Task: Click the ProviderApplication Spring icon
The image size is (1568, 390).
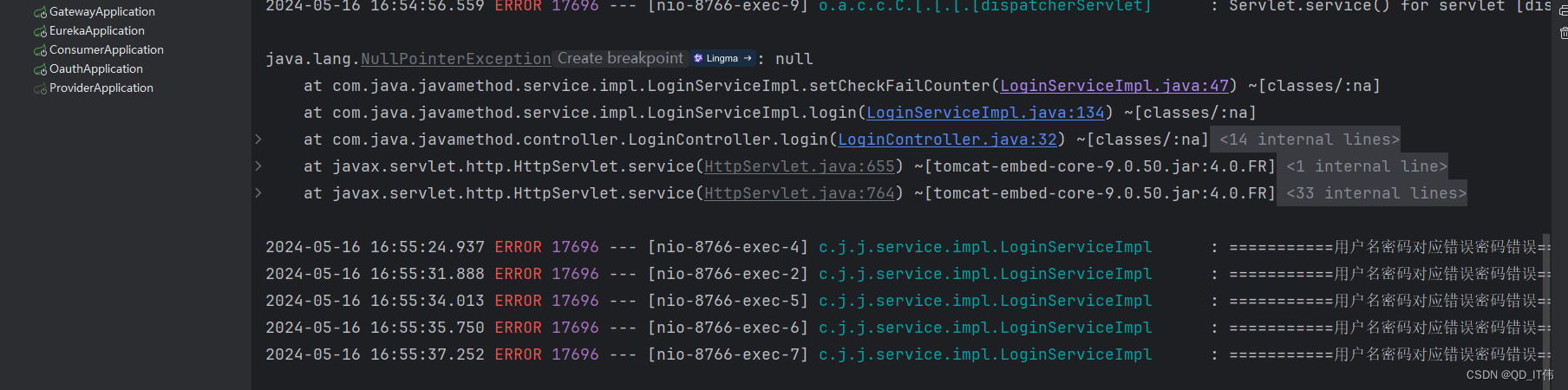Action: point(40,88)
